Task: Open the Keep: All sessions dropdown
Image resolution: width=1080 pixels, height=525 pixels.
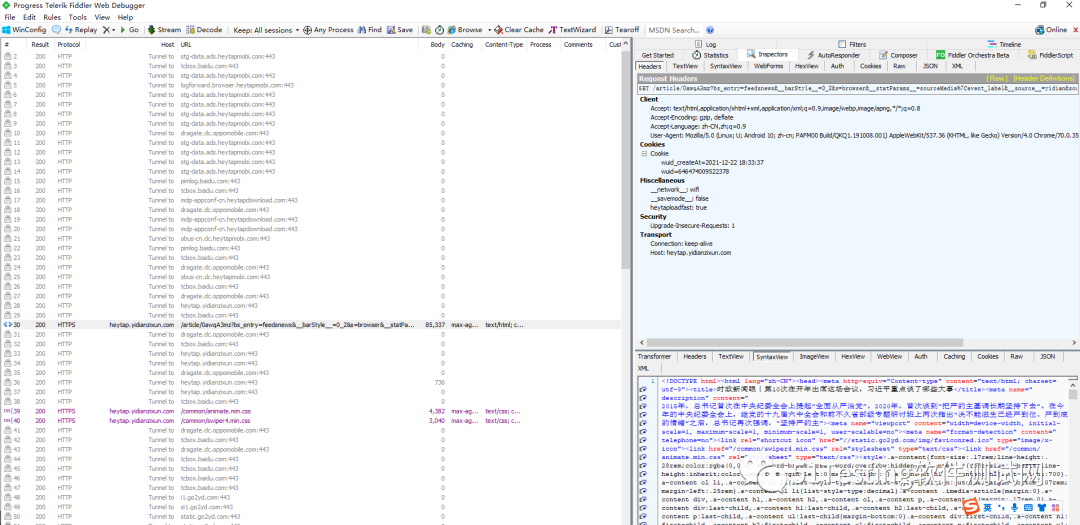Action: (265, 30)
